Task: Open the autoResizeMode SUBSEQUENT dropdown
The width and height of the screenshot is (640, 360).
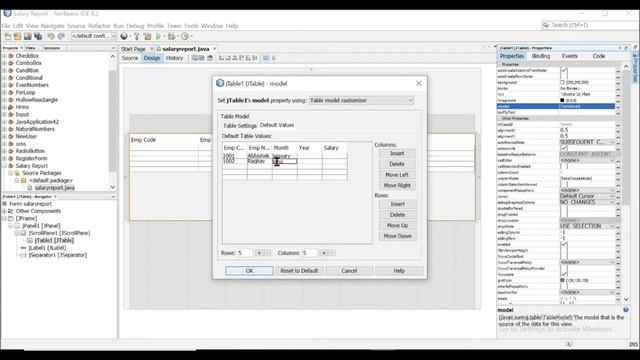Action: 587,142
